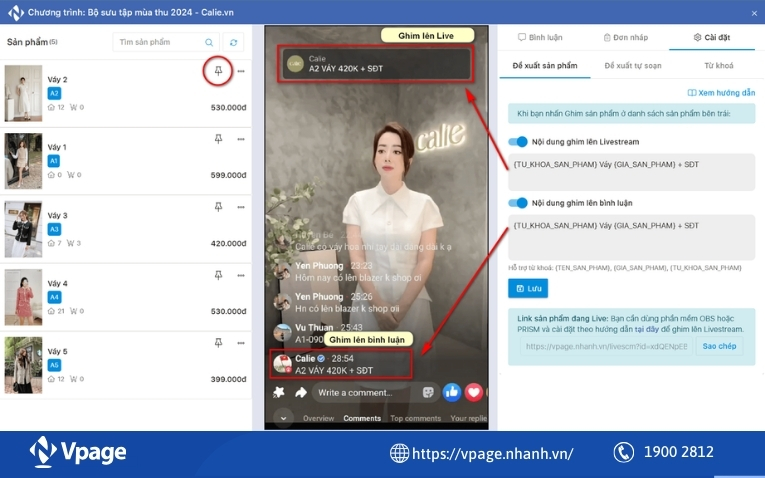The width and height of the screenshot is (765, 478).
Task: Toggle Nội dung ghim lên Livestream switch
Action: 518,141
